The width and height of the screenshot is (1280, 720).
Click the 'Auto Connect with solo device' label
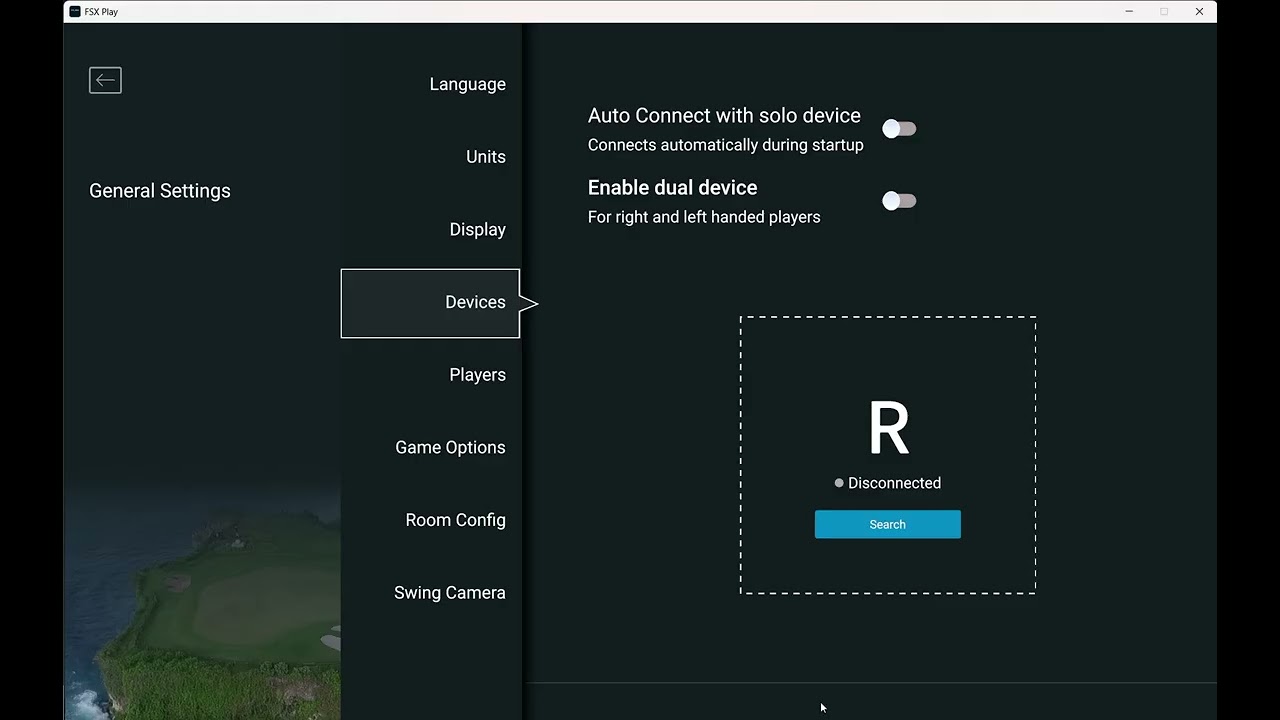click(724, 116)
